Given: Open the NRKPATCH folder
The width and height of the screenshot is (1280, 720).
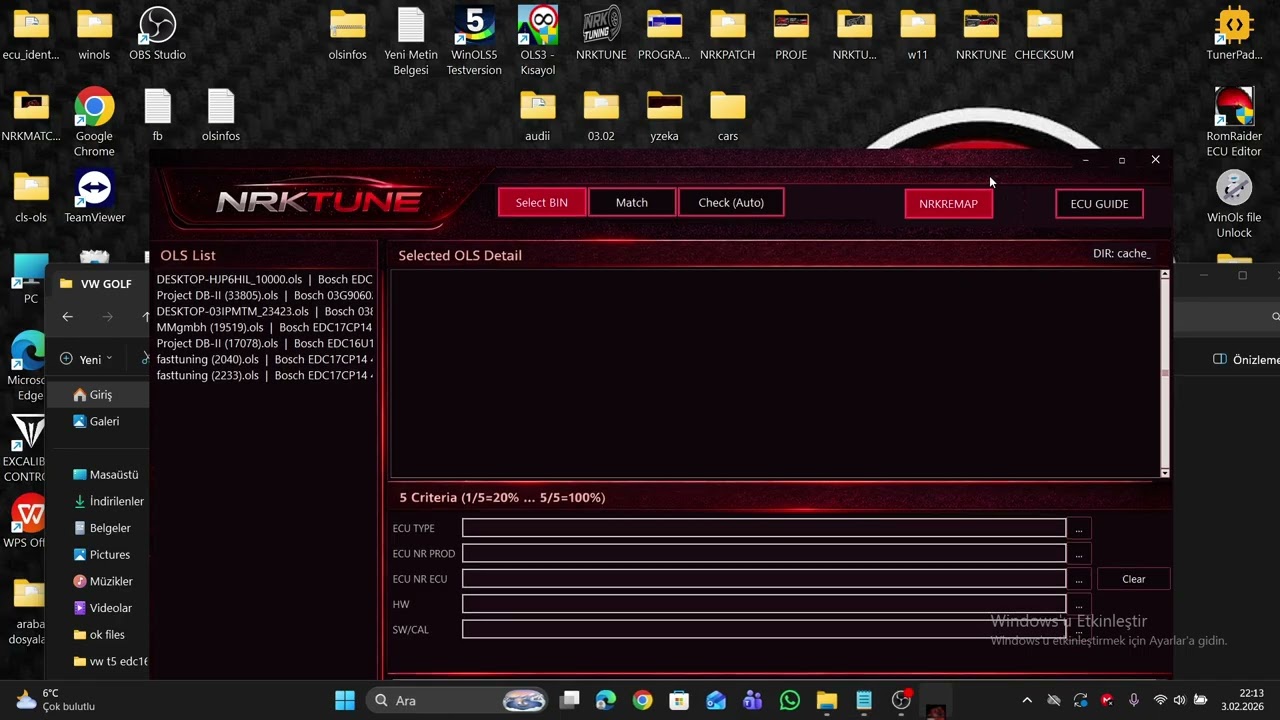Looking at the screenshot, I should [x=728, y=34].
